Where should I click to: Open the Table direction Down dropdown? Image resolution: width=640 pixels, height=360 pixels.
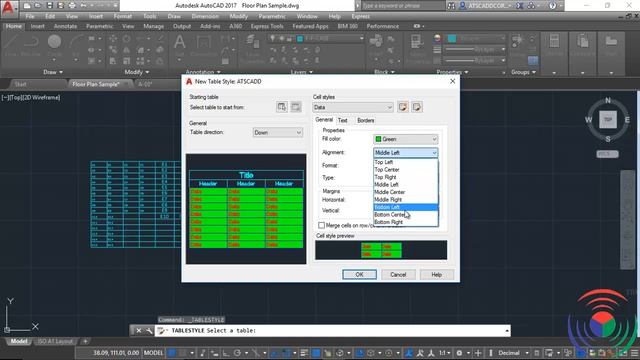(278, 133)
